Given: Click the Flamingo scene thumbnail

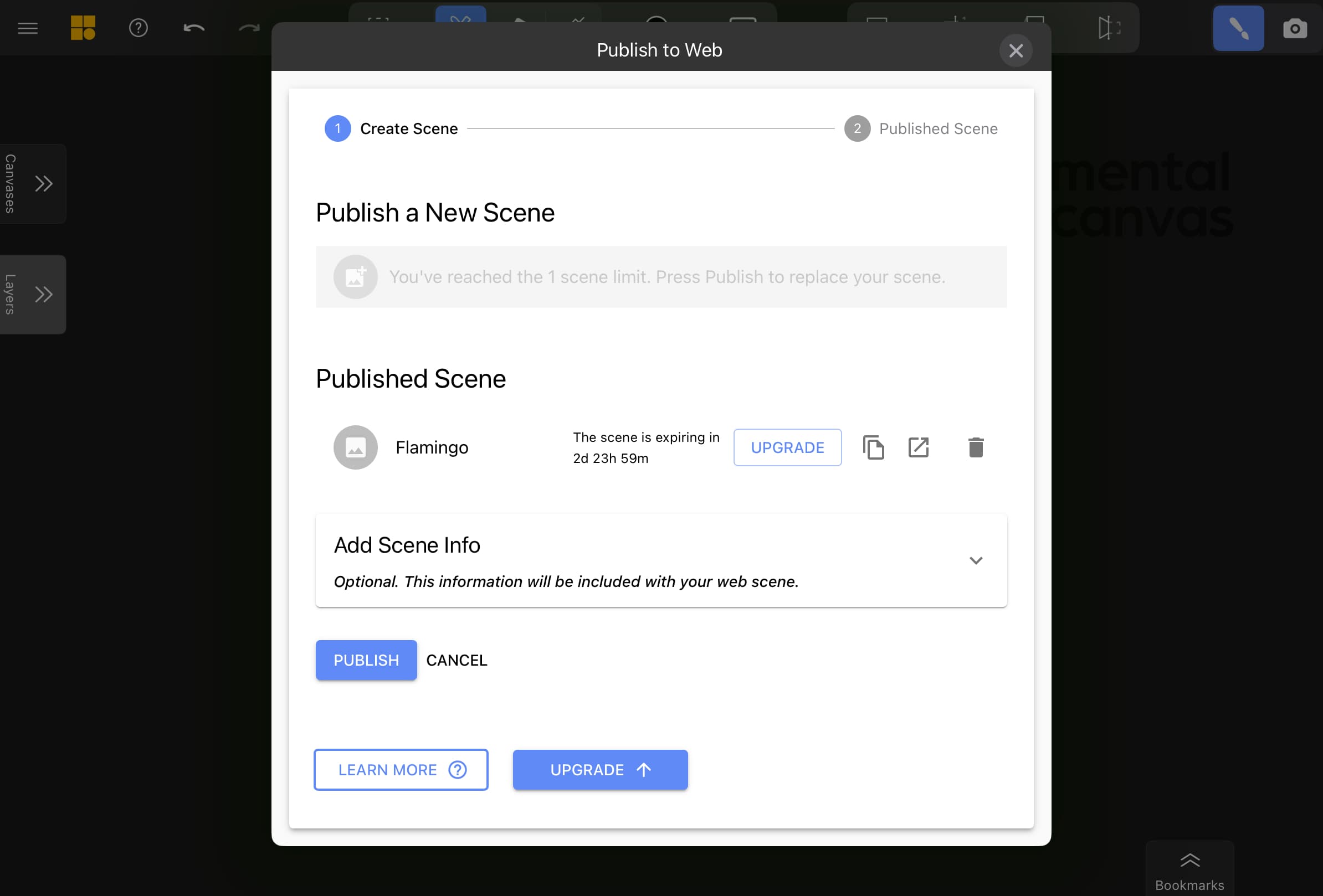Looking at the screenshot, I should pyautogui.click(x=355, y=447).
